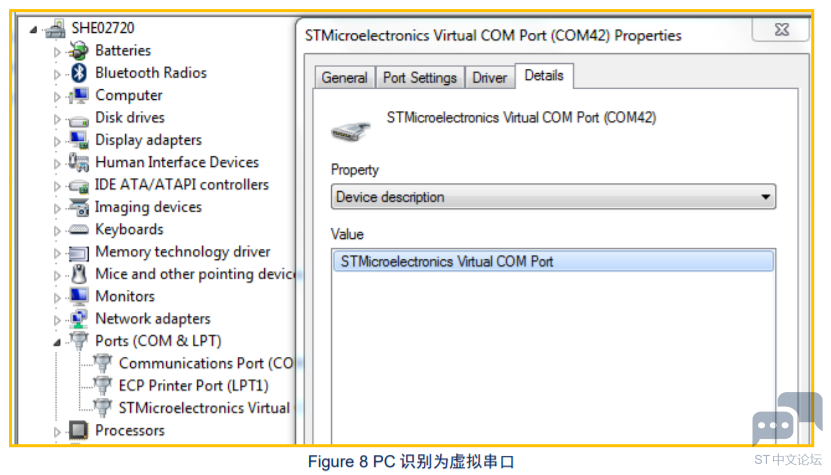This screenshot has height=475, width=831.
Task: Open the Driver tab
Action: click(490, 78)
